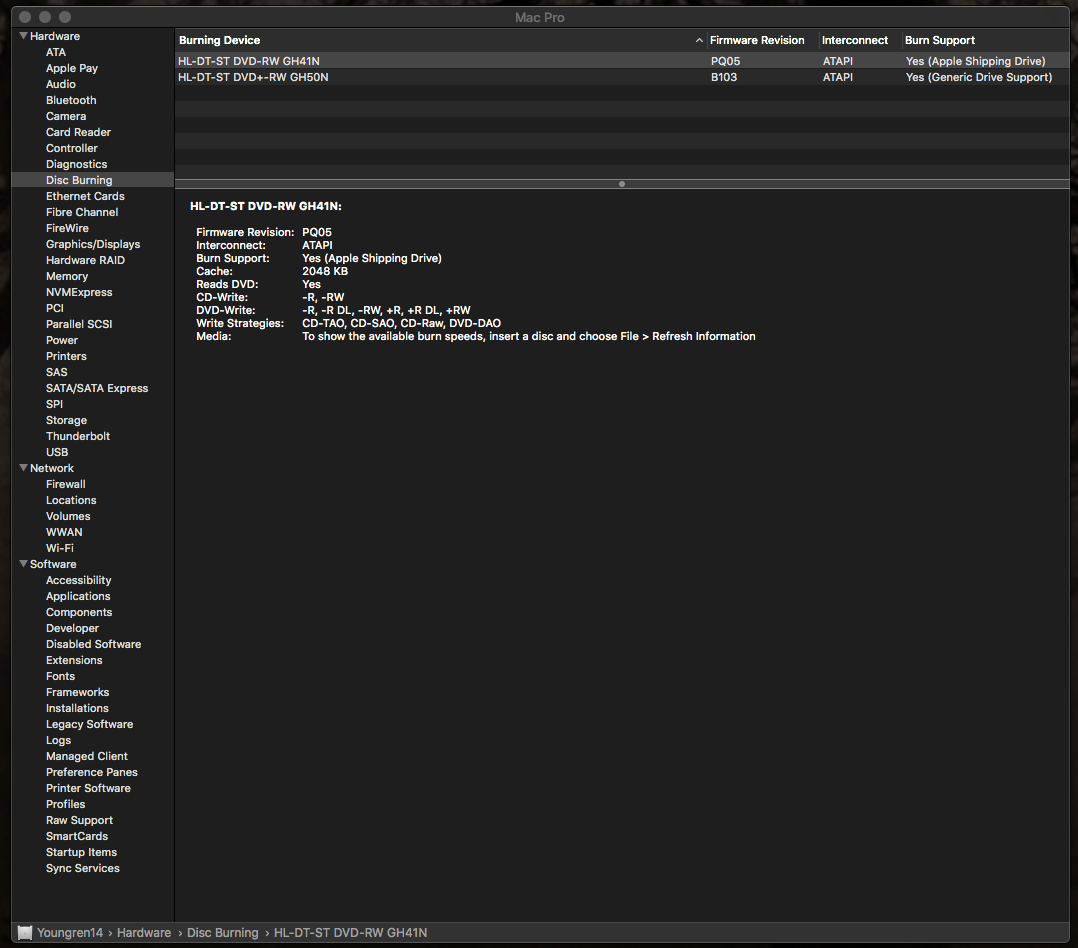This screenshot has width=1078, height=948.
Task: Open Startup Items category
Action: point(81,852)
